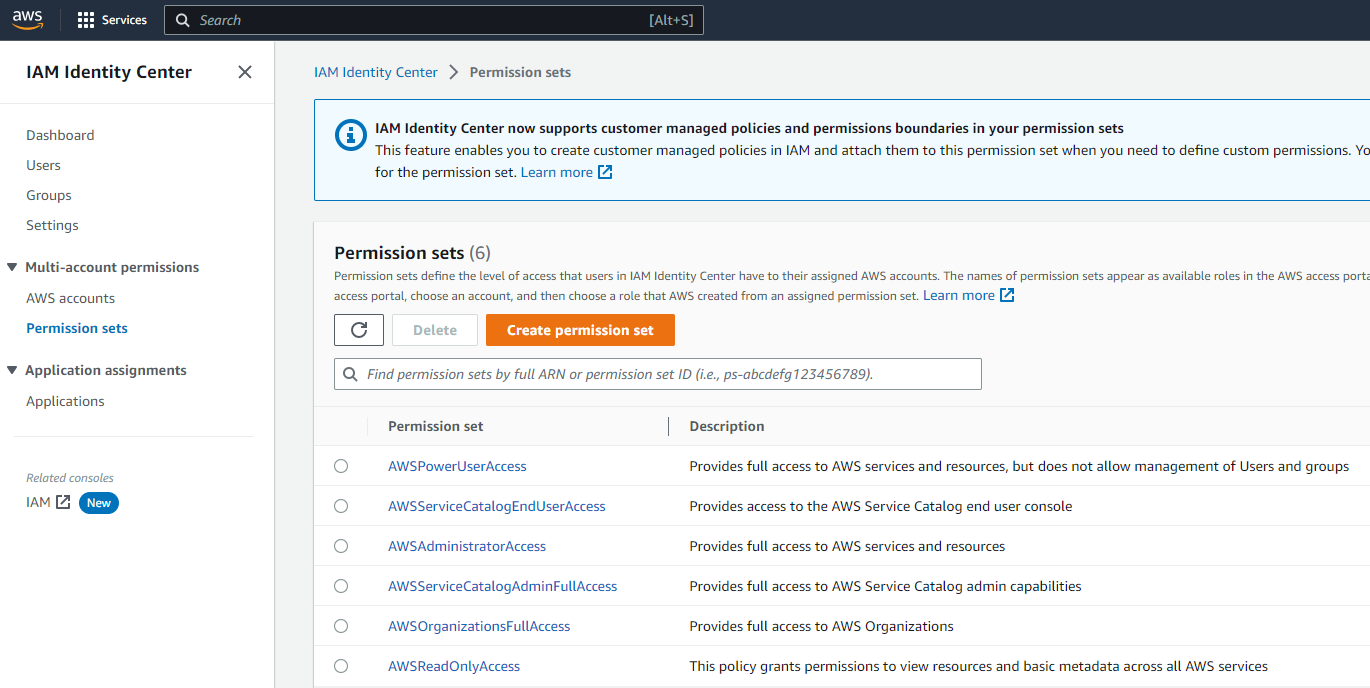Focus the top AWS search field
The width and height of the screenshot is (1370, 688).
click(434, 20)
